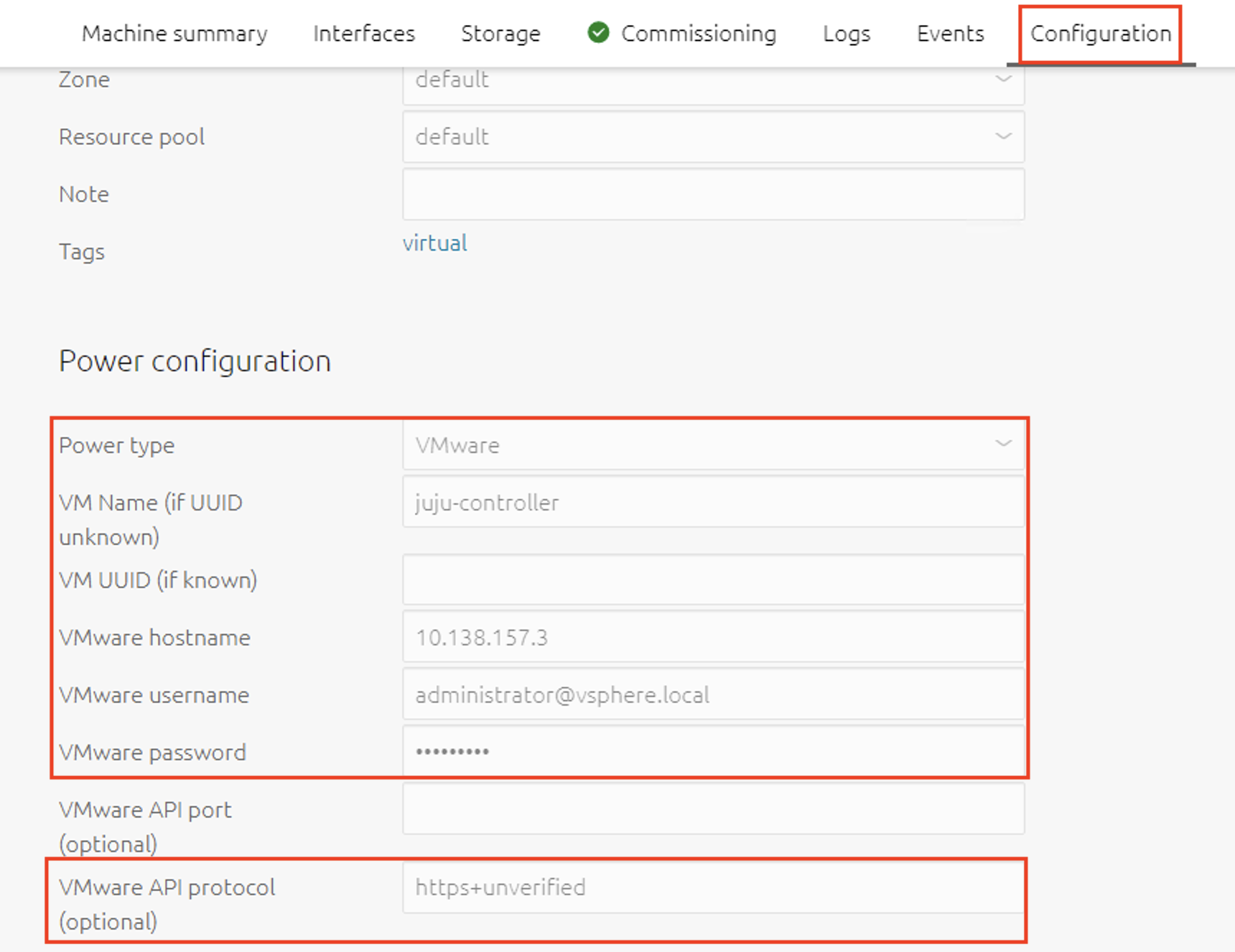The height and width of the screenshot is (952, 1235).
Task: Switch to the Machine summary tab
Action: (174, 33)
